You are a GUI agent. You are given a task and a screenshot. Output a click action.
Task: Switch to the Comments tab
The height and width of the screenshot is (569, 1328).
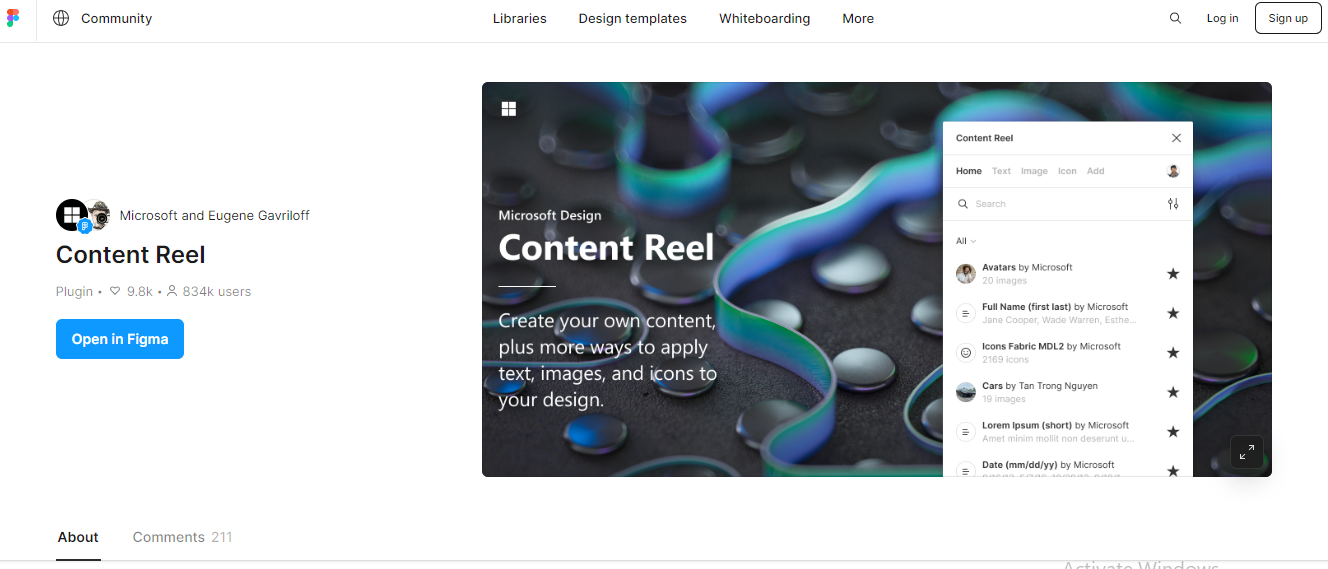tap(183, 537)
